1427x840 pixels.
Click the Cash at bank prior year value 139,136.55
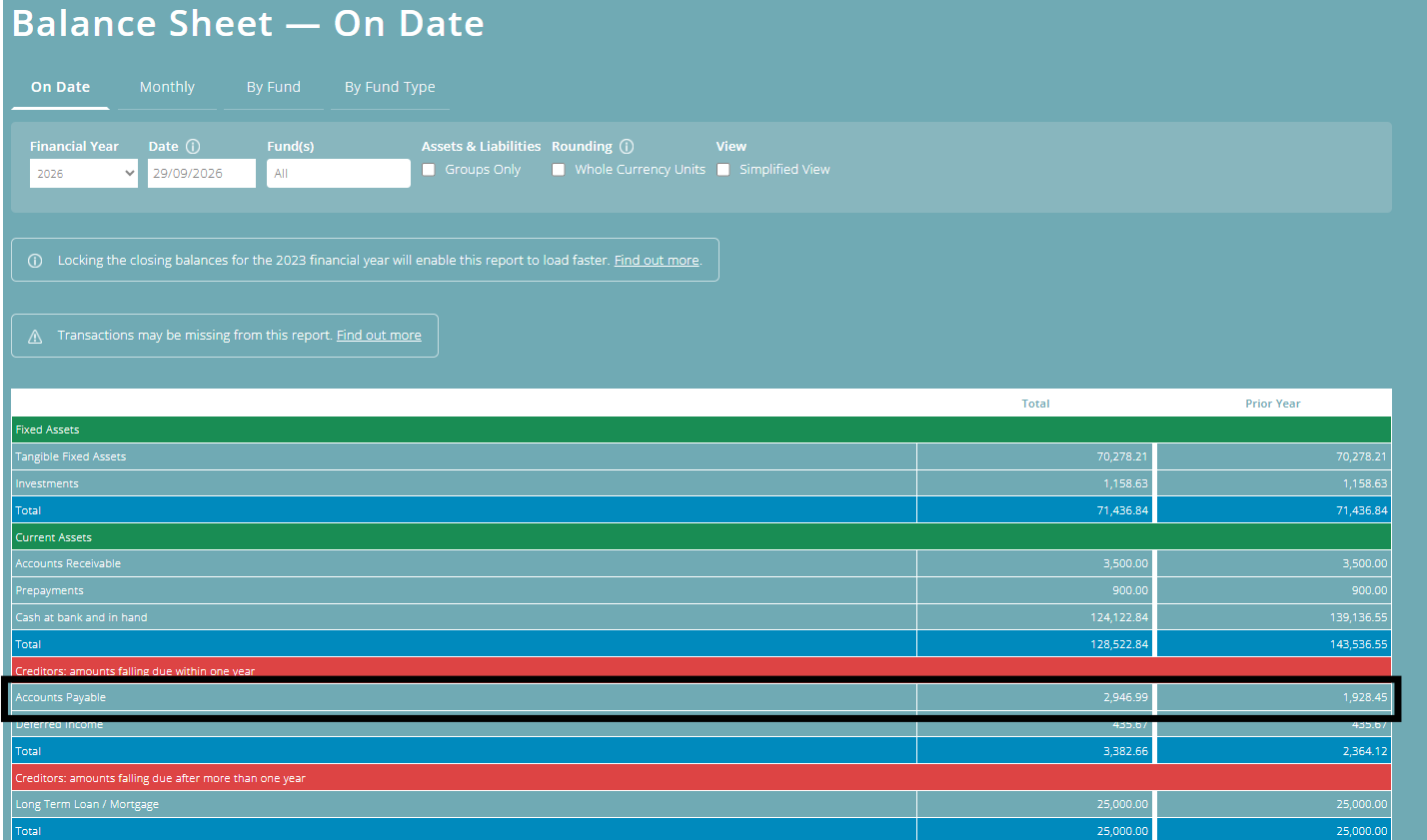[x=1359, y=617]
